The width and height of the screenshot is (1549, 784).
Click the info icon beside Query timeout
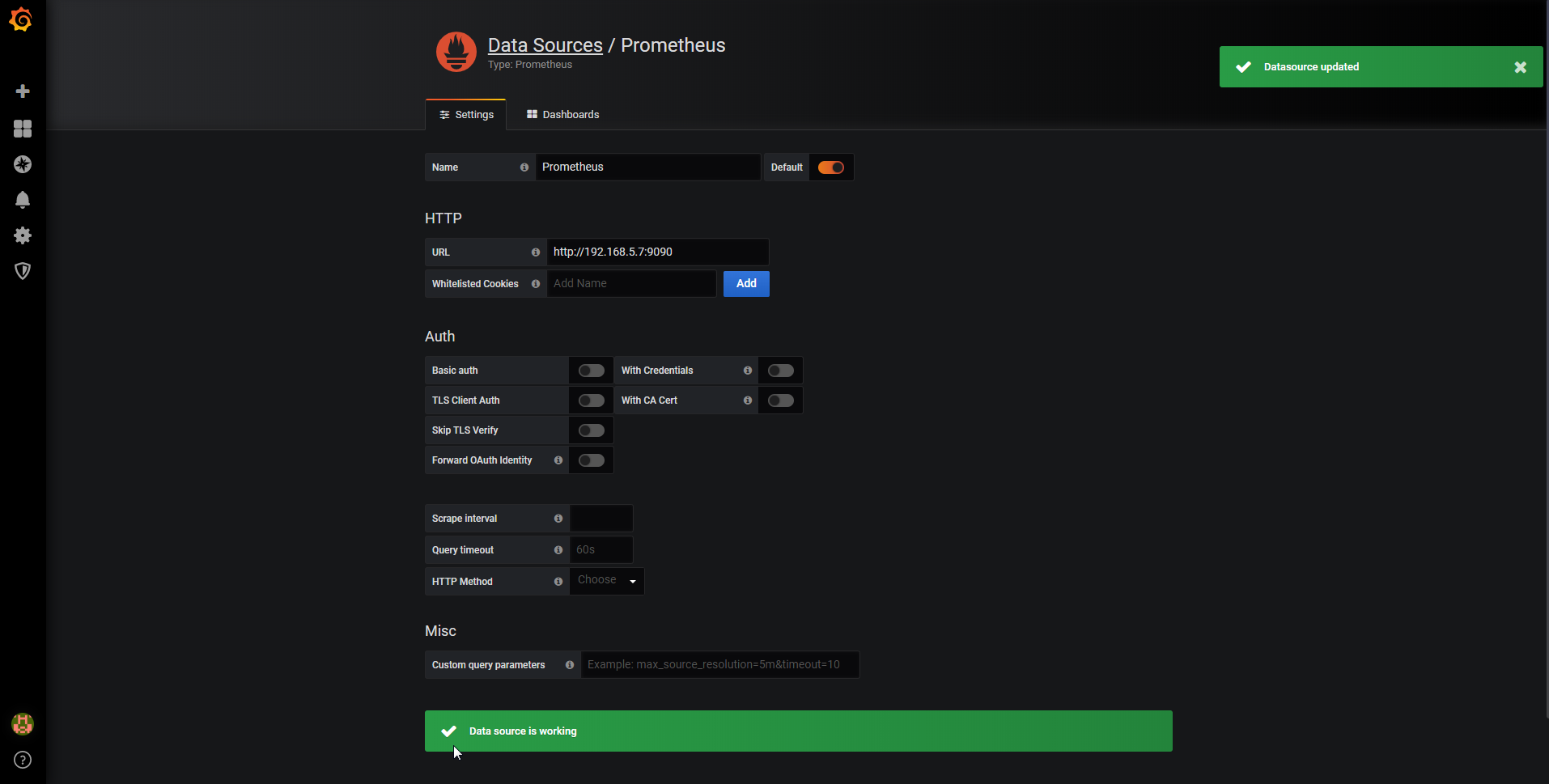coord(558,550)
